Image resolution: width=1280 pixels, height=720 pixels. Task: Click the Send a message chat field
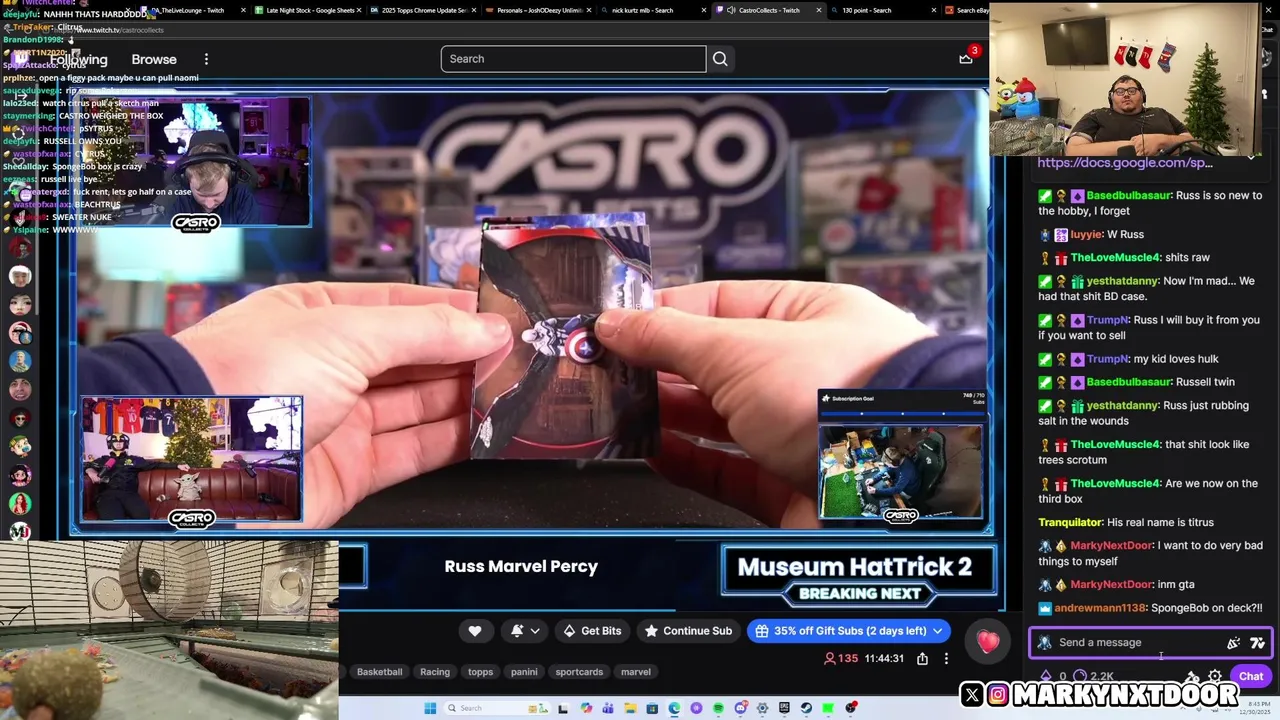pos(1150,643)
